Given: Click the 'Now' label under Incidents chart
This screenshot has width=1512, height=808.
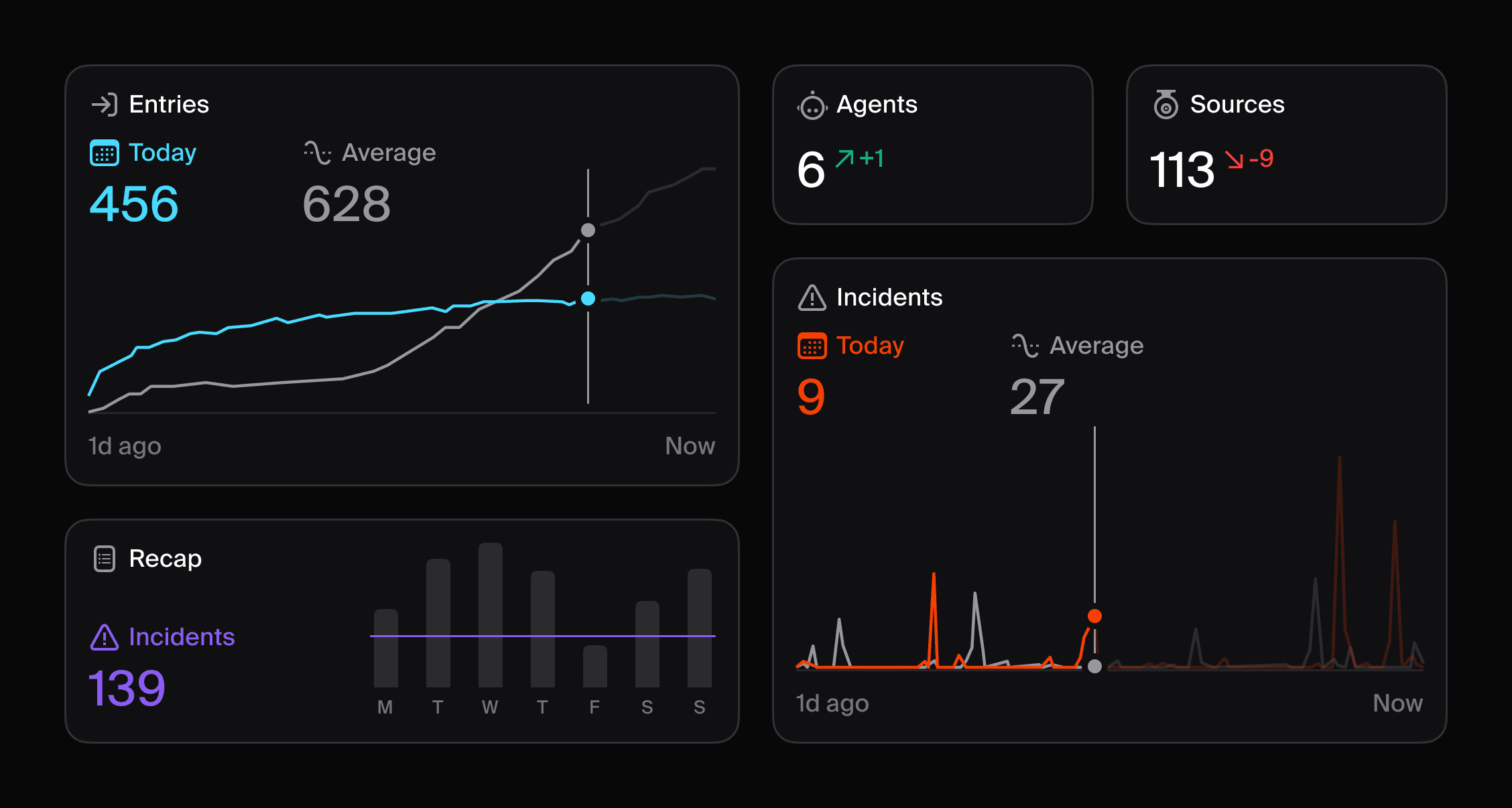Looking at the screenshot, I should pos(1397,703).
